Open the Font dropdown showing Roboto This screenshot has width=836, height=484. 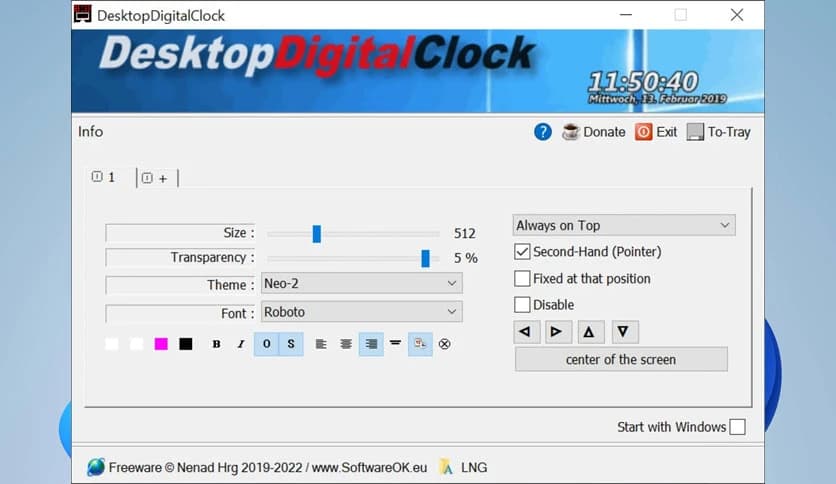(361, 311)
